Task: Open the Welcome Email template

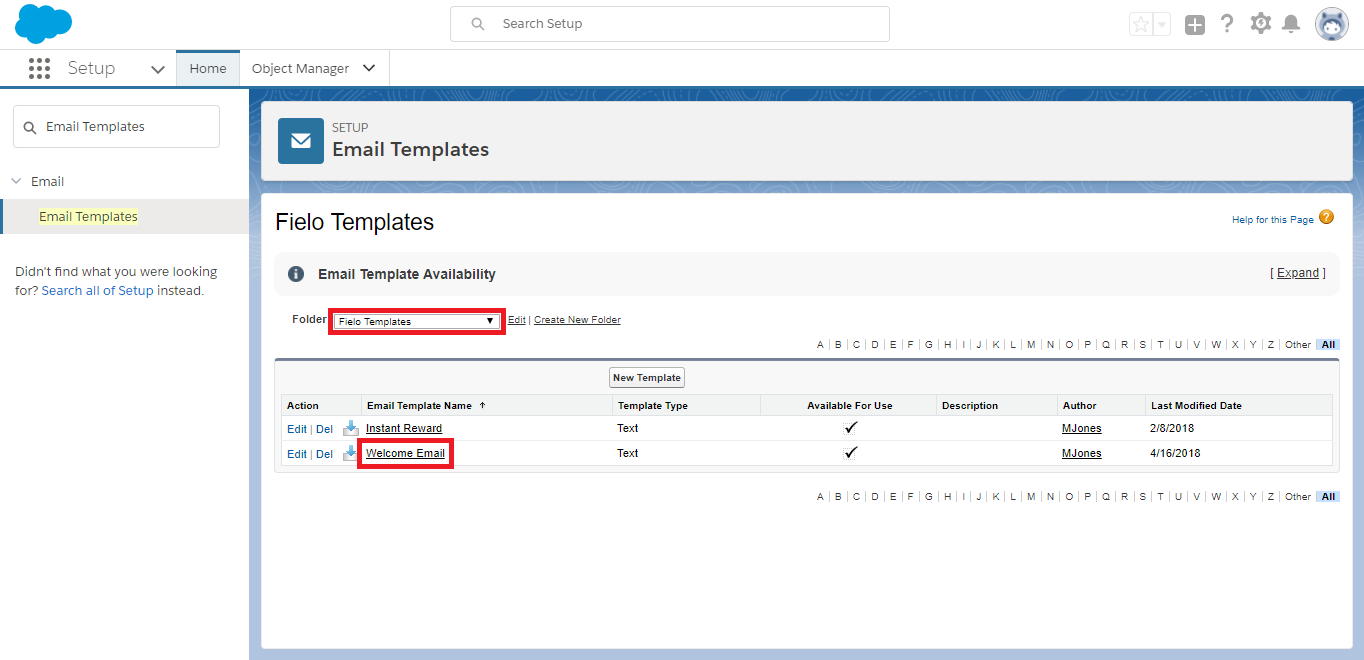Action: [x=405, y=453]
